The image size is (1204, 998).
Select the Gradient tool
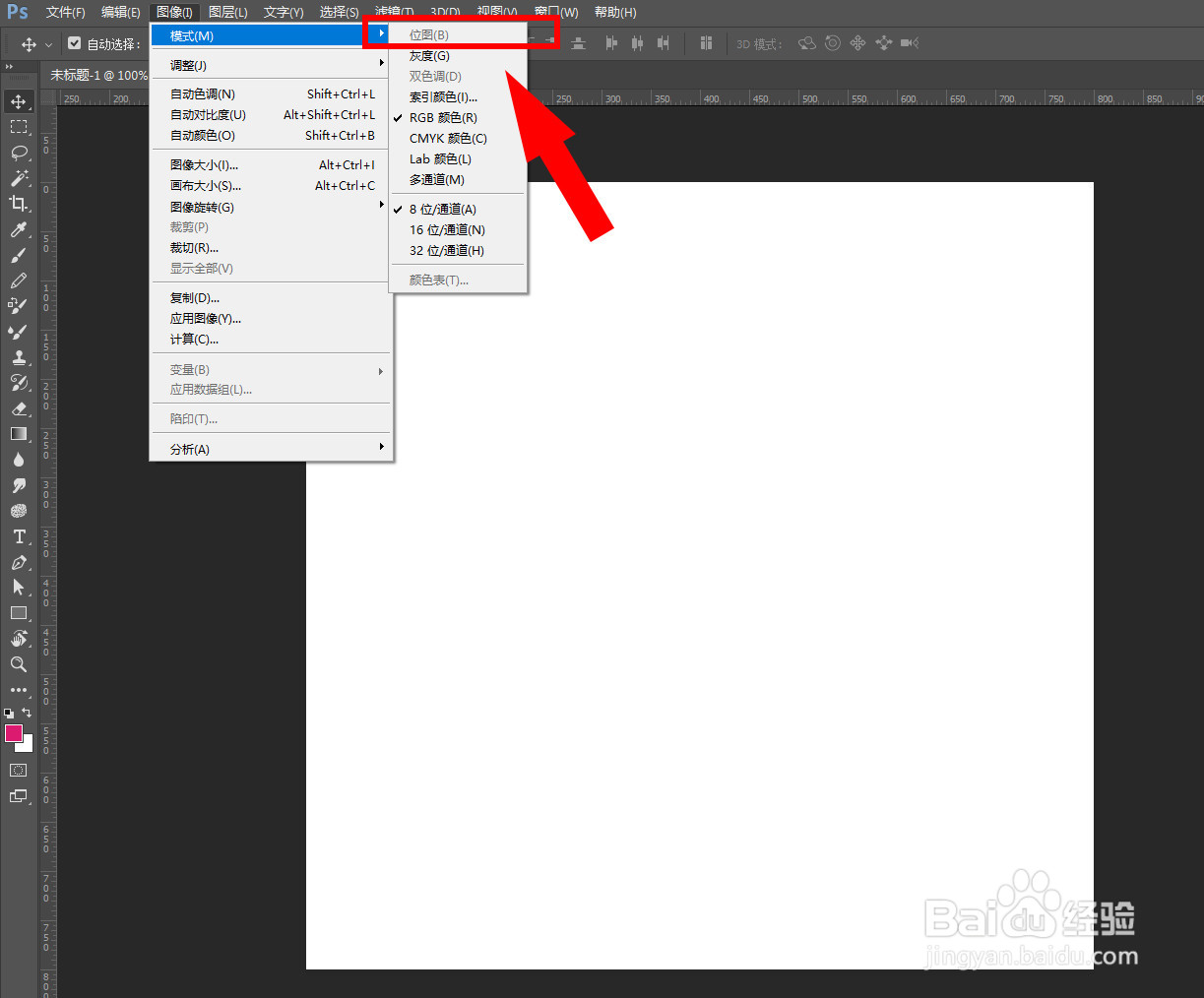tap(19, 434)
